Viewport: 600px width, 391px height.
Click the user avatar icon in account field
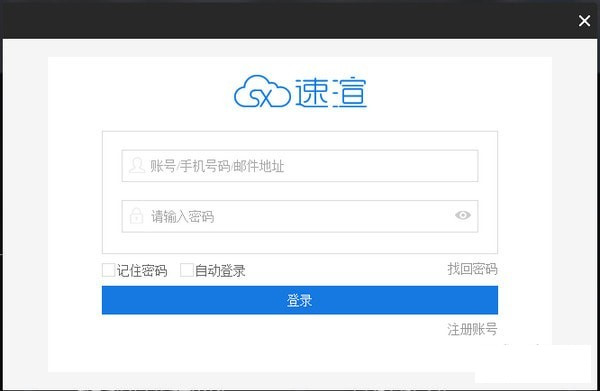(x=137, y=165)
